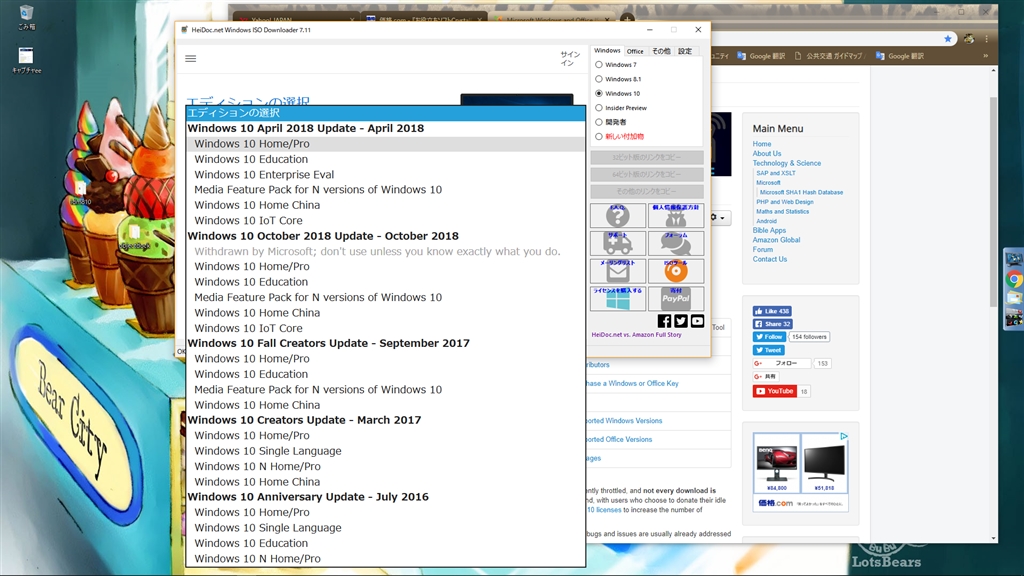1024x576 pixels.
Task: Select the Windows 8.1 radio button
Action: click(599, 79)
